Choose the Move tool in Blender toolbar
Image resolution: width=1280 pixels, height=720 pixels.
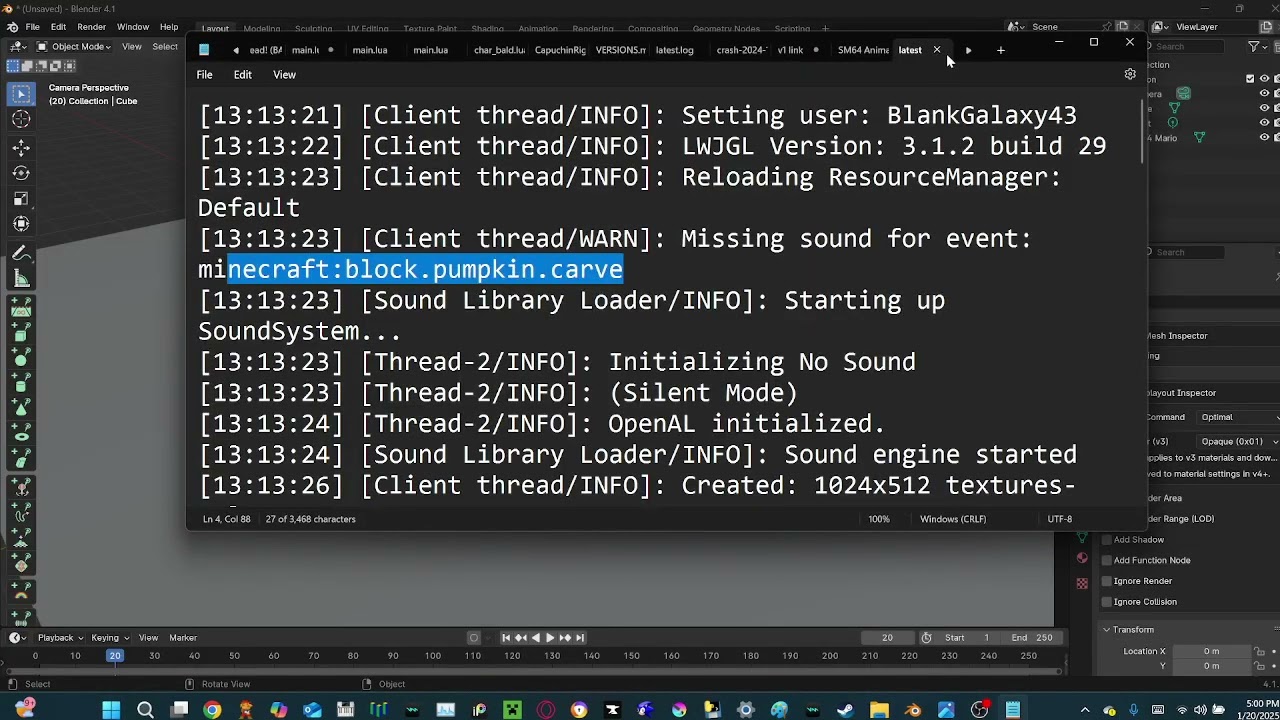tap(21, 148)
